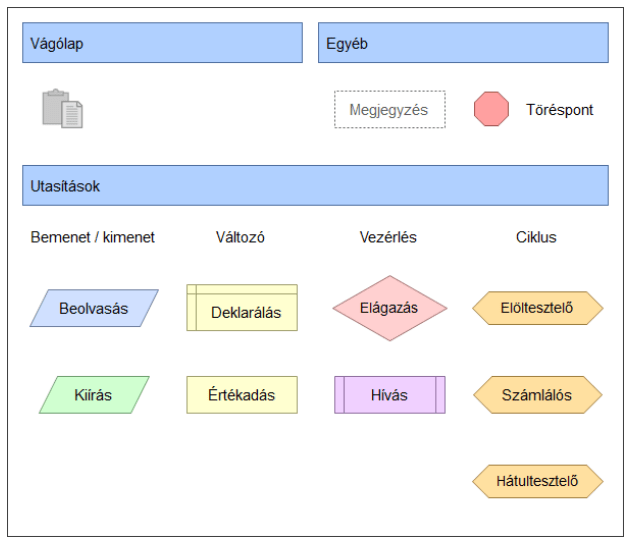630x545 pixels.
Task: Click the Ciklus column label
Action: click(x=536, y=237)
